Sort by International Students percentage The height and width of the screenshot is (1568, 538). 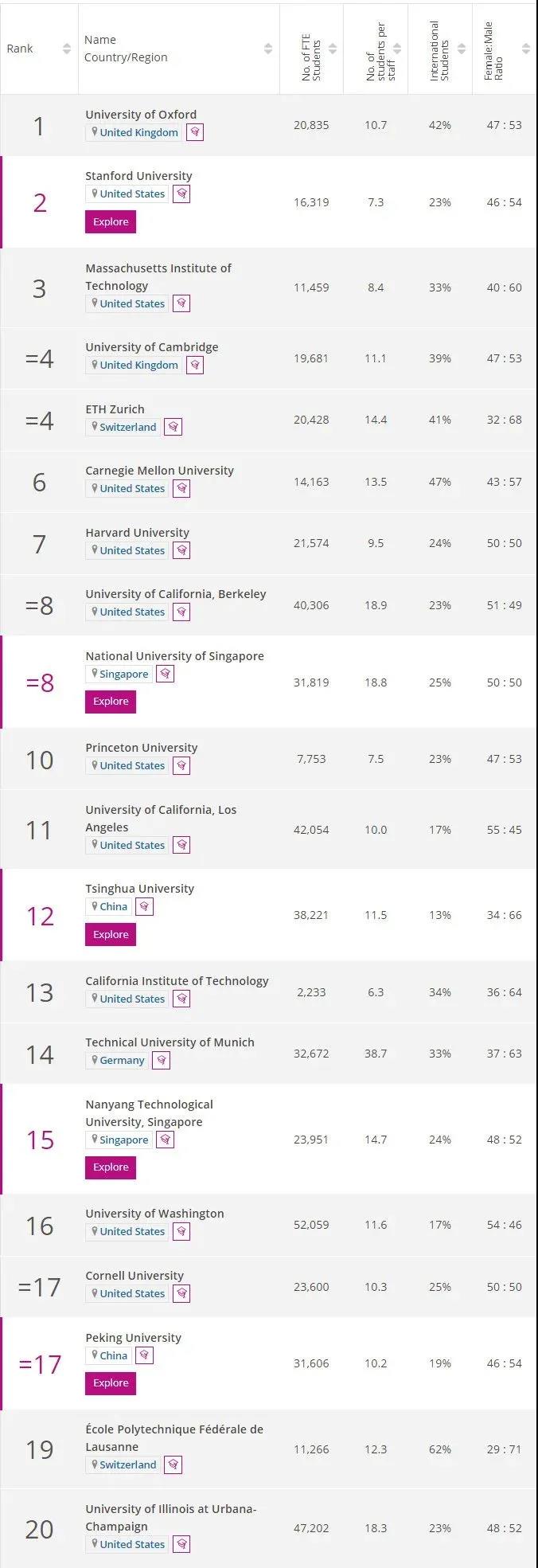click(462, 49)
